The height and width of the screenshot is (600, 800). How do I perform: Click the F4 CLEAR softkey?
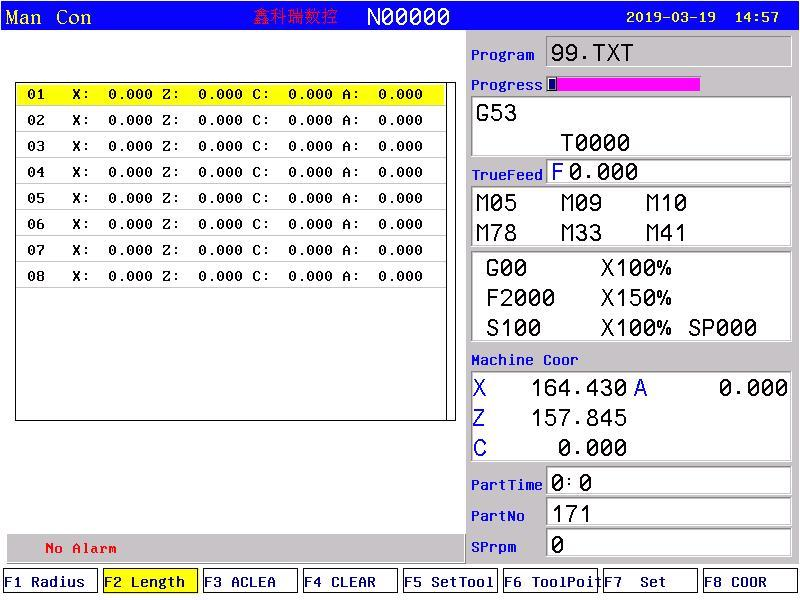point(350,582)
